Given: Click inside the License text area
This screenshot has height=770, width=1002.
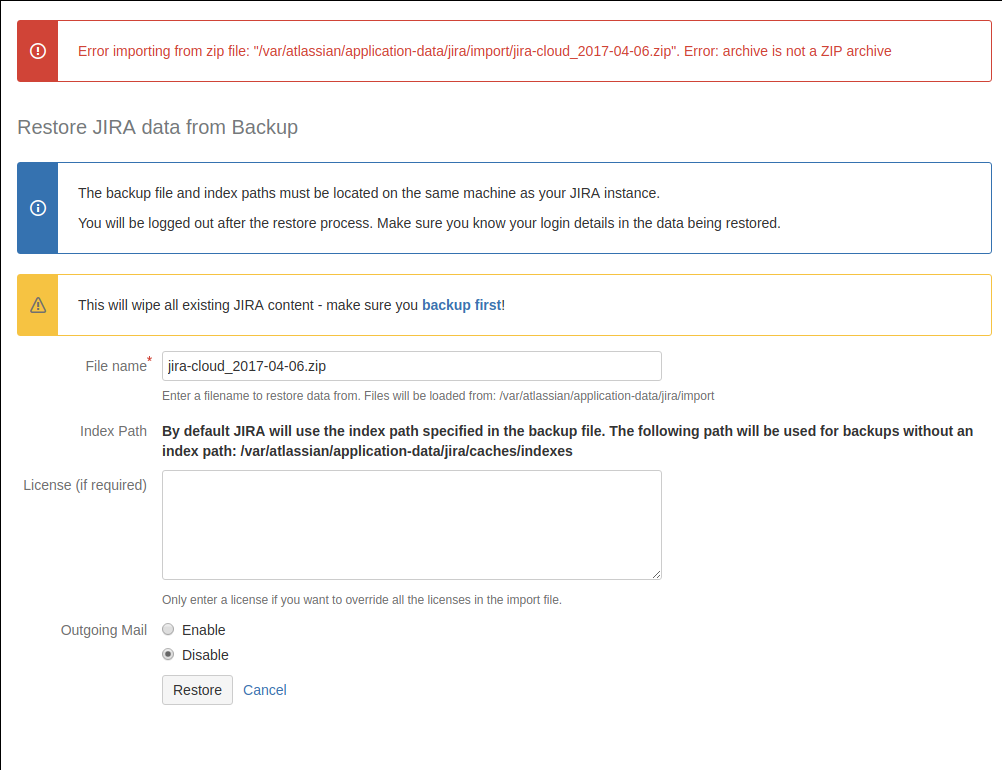Looking at the screenshot, I should tap(412, 525).
